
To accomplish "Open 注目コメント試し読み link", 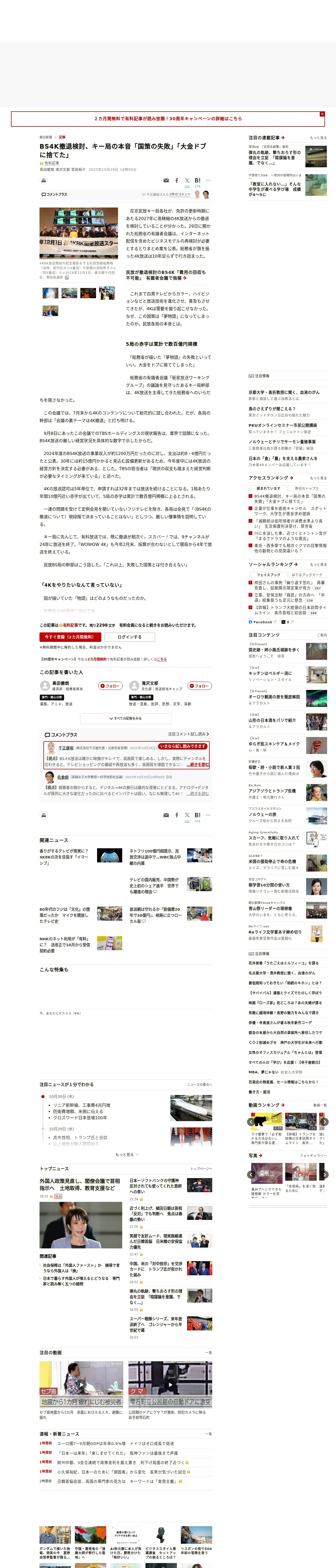I will 188,734.
